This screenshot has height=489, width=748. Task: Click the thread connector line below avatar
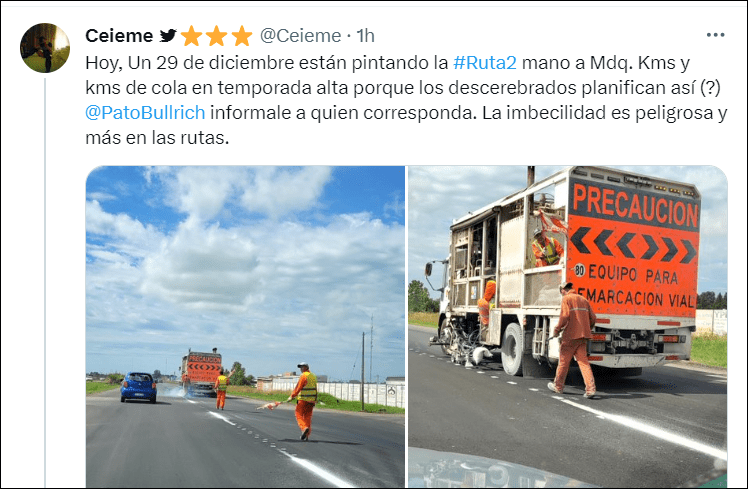click(x=45, y=282)
